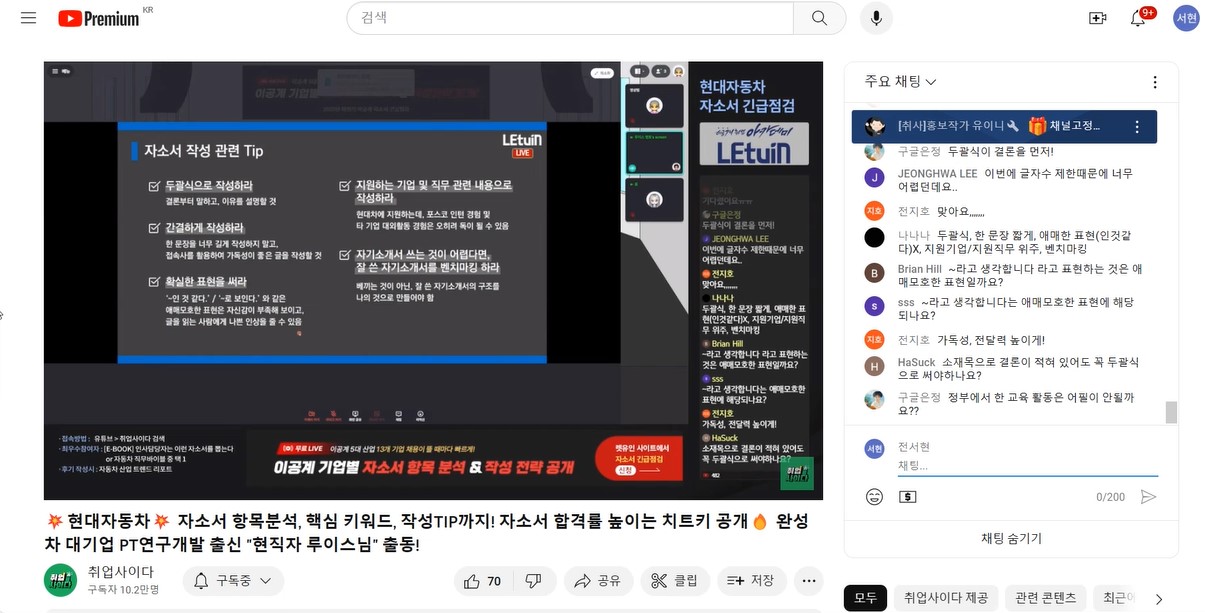
Task: Click sss's purple S avatar
Action: [x=875, y=306]
